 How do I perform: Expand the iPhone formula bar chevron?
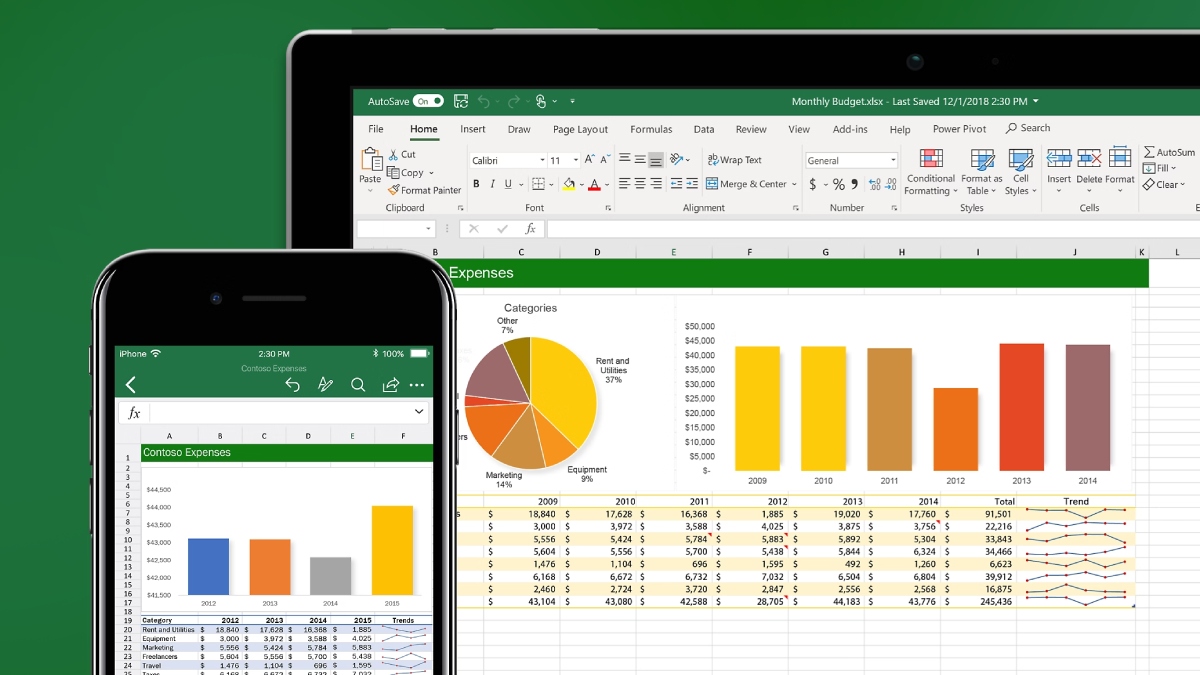[x=419, y=412]
